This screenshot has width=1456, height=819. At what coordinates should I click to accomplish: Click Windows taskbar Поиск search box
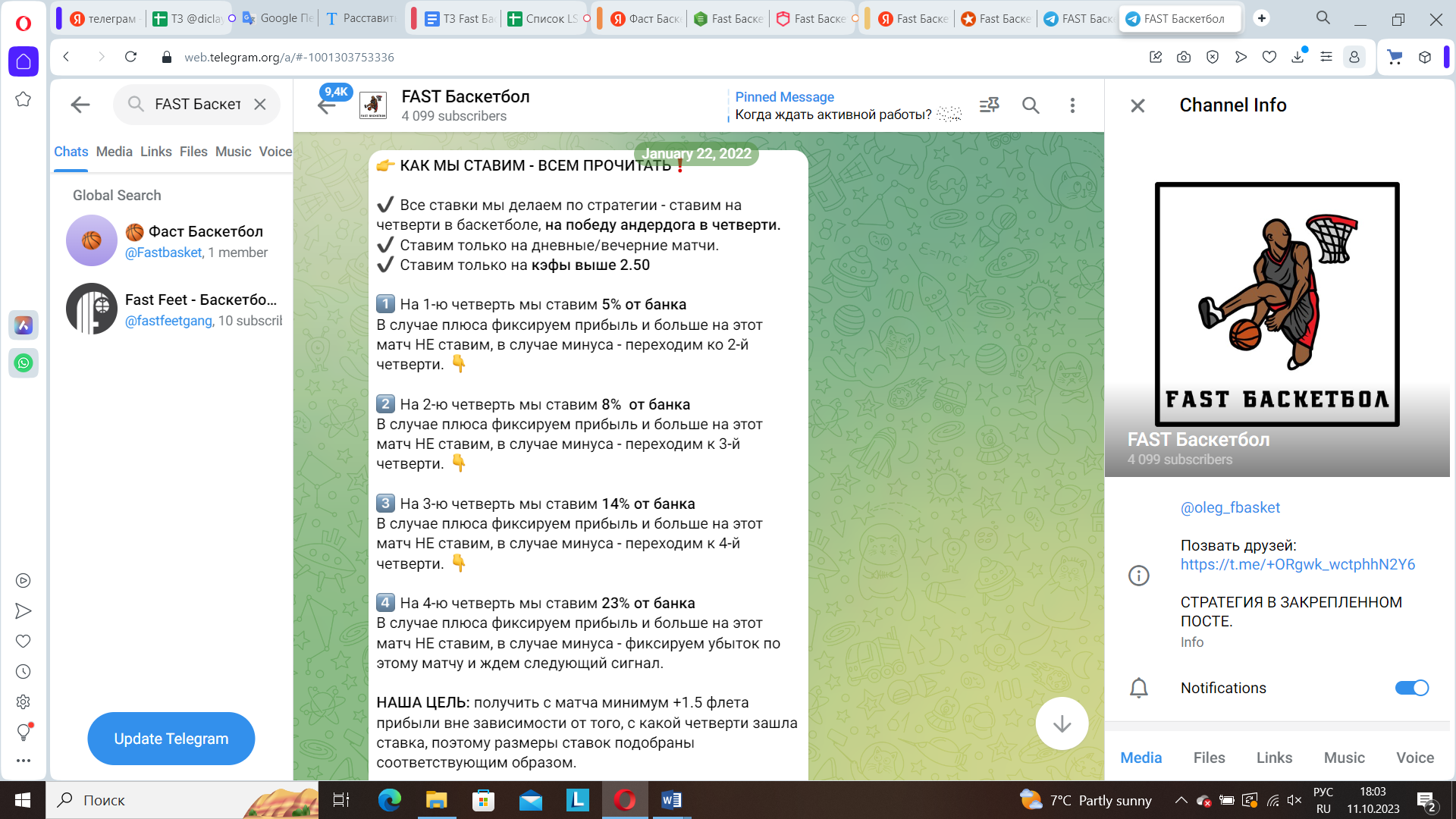click(182, 800)
